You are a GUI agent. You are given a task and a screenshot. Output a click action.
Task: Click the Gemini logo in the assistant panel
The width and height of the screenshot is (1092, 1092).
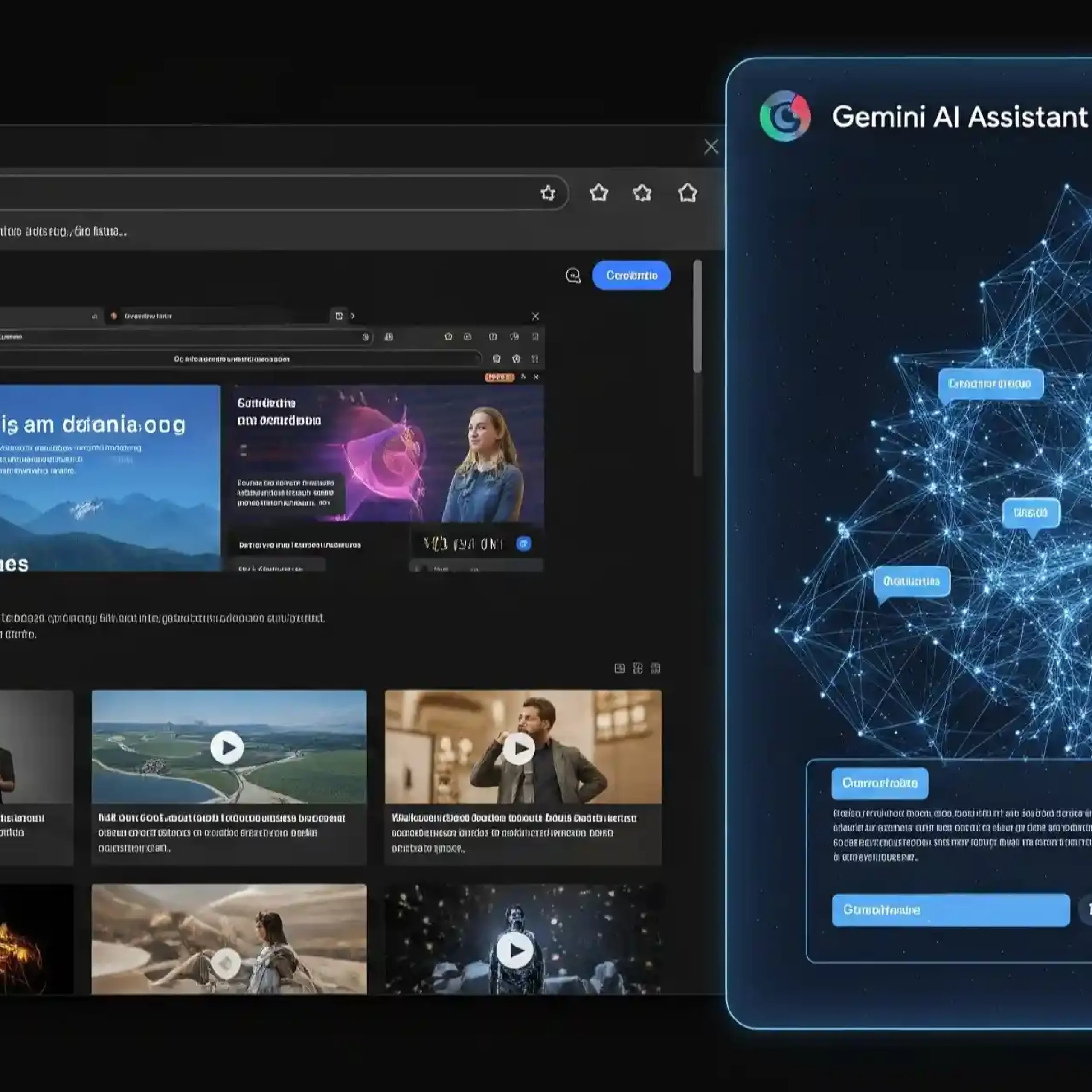coord(785,116)
